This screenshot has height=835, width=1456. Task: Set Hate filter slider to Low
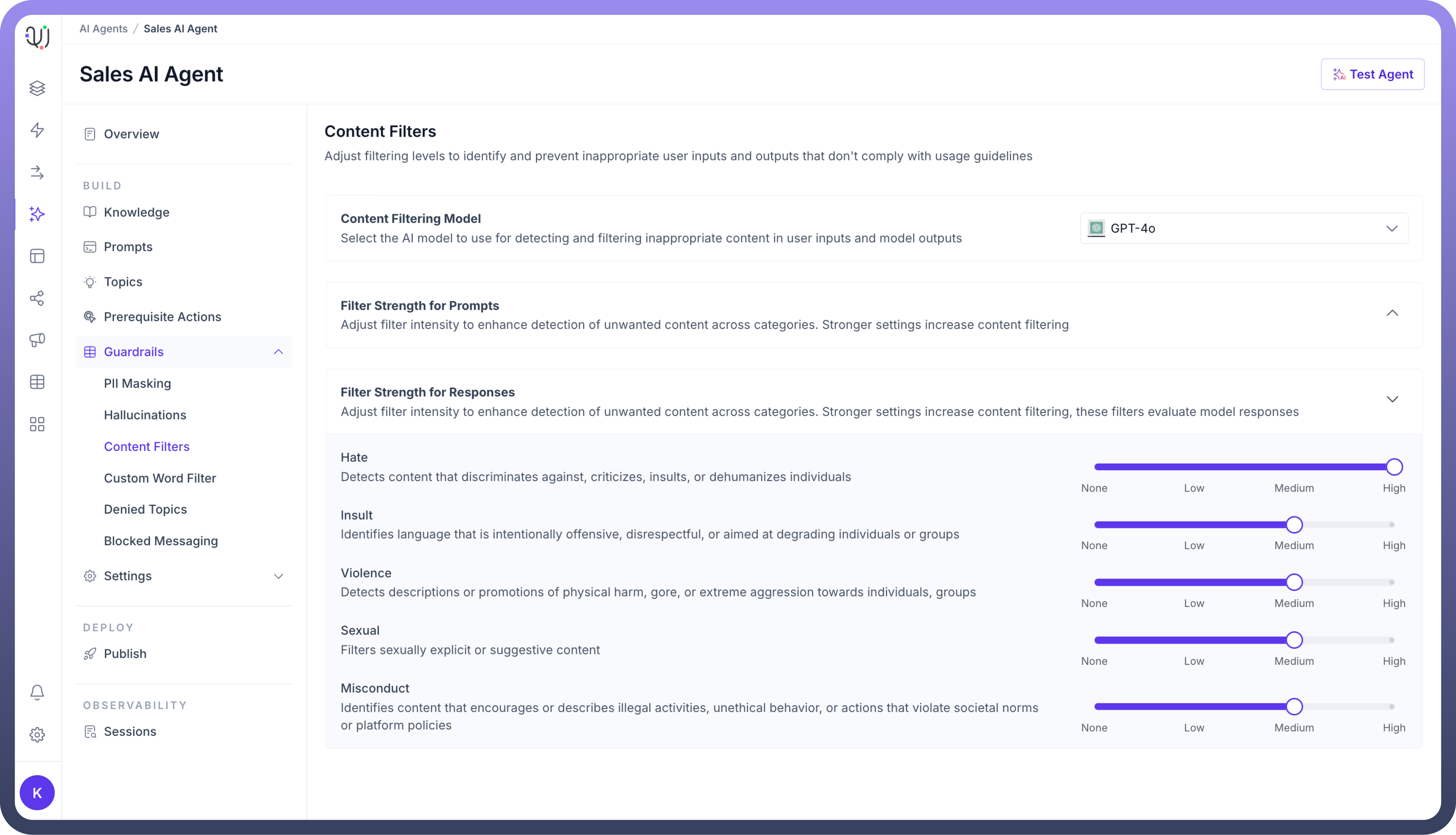pos(1194,467)
